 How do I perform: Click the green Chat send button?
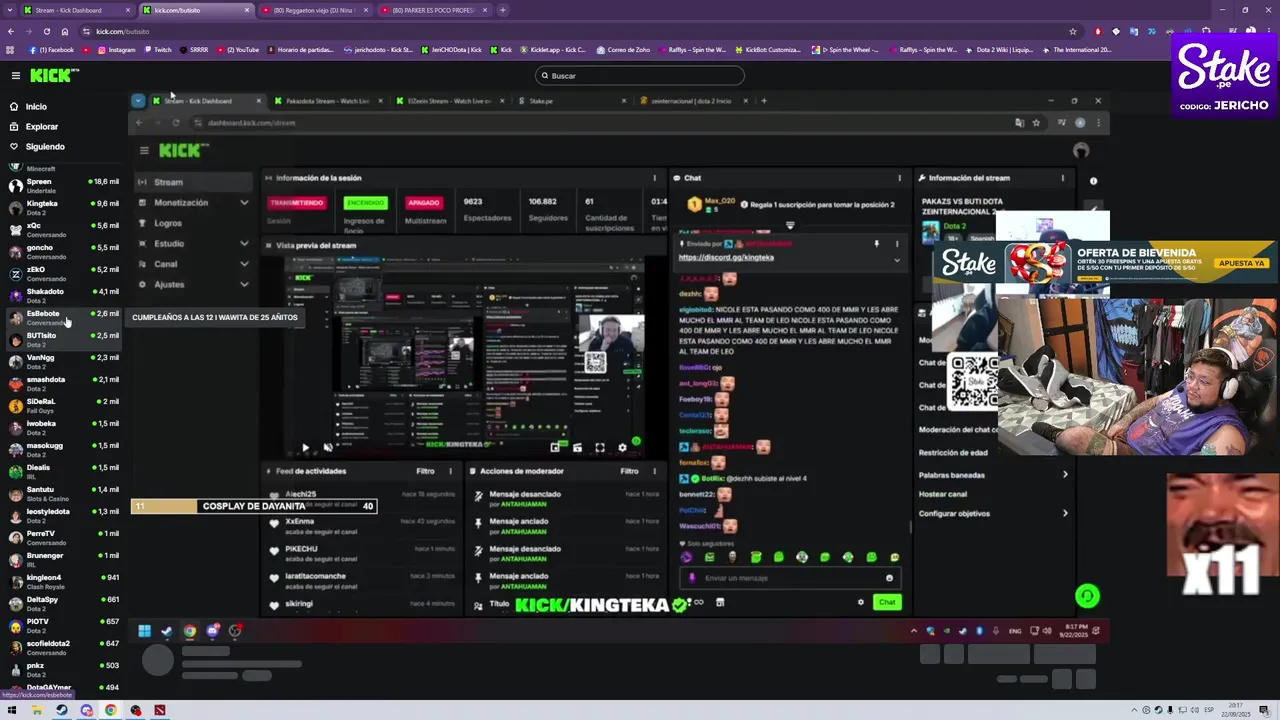pos(887,602)
